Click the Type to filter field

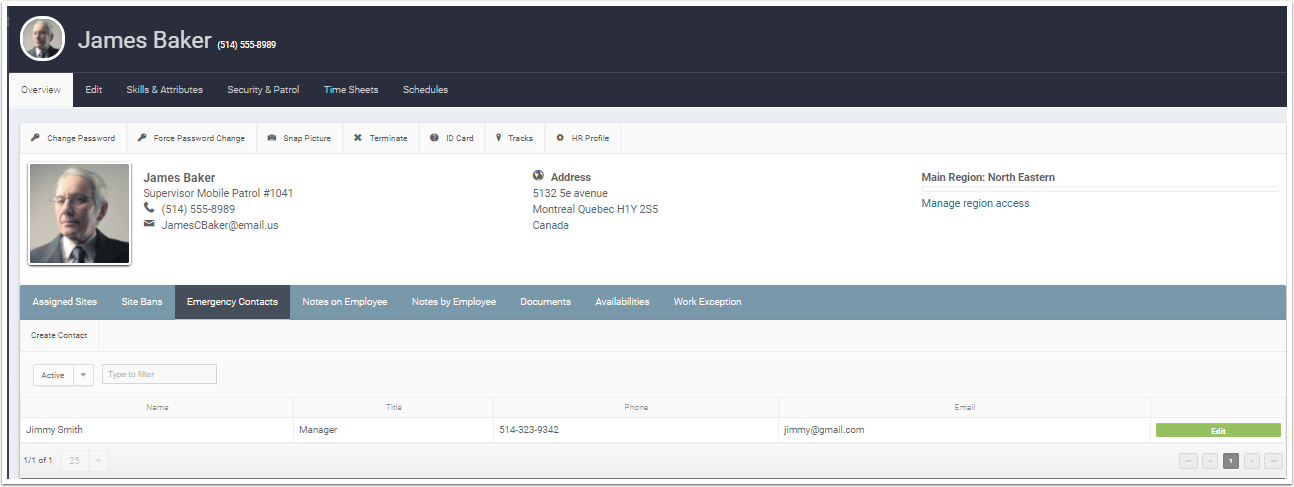[x=159, y=374]
